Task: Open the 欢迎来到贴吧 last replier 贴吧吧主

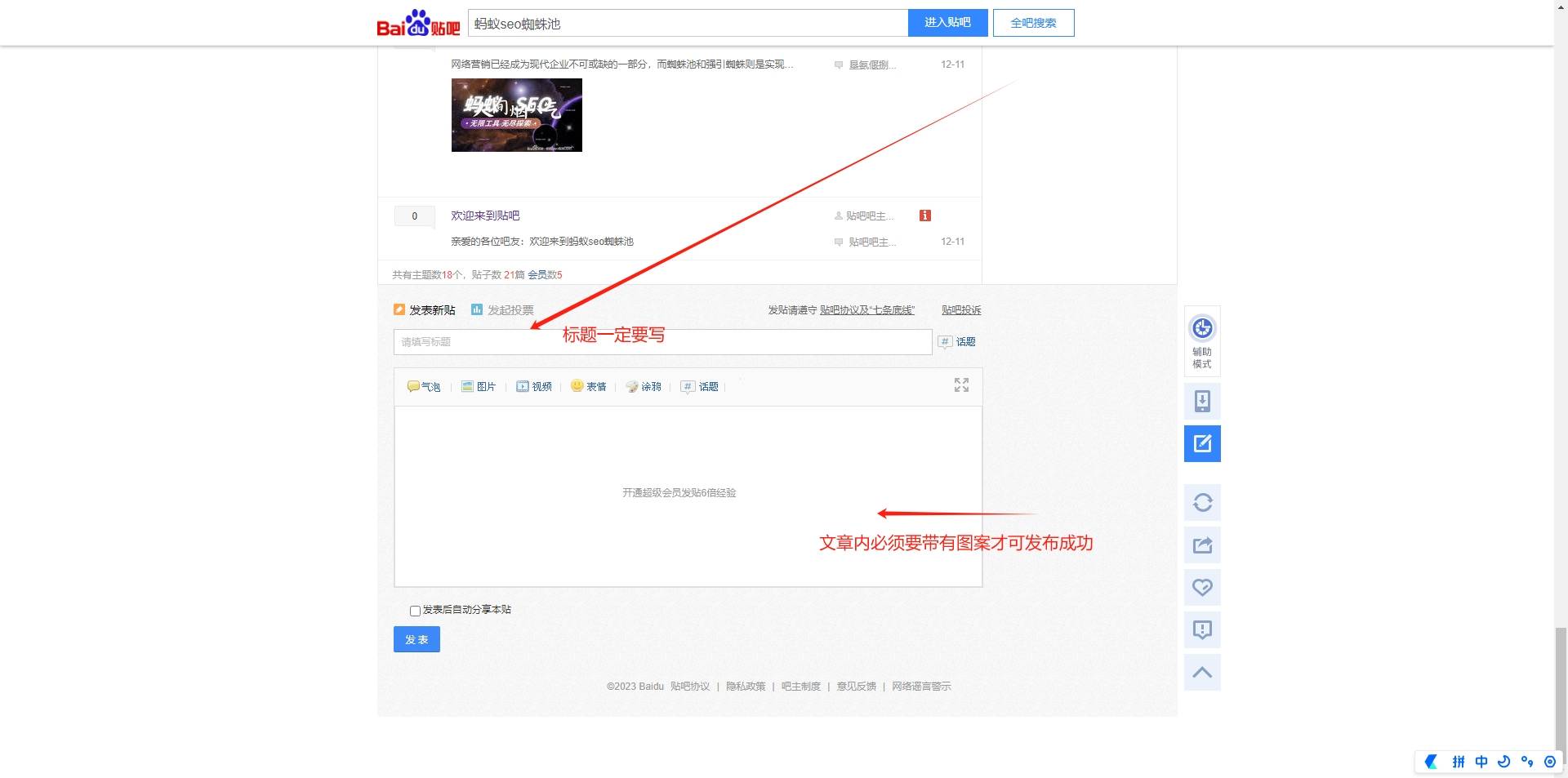Action: pyautogui.click(x=871, y=242)
